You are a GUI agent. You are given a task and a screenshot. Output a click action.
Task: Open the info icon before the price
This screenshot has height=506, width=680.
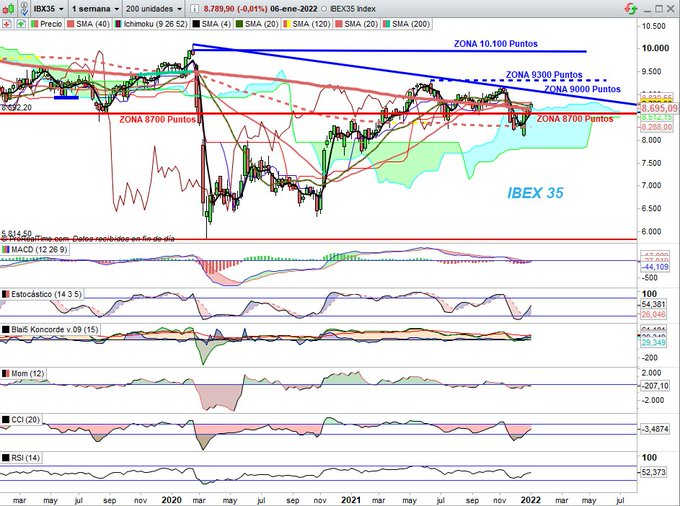196,9
